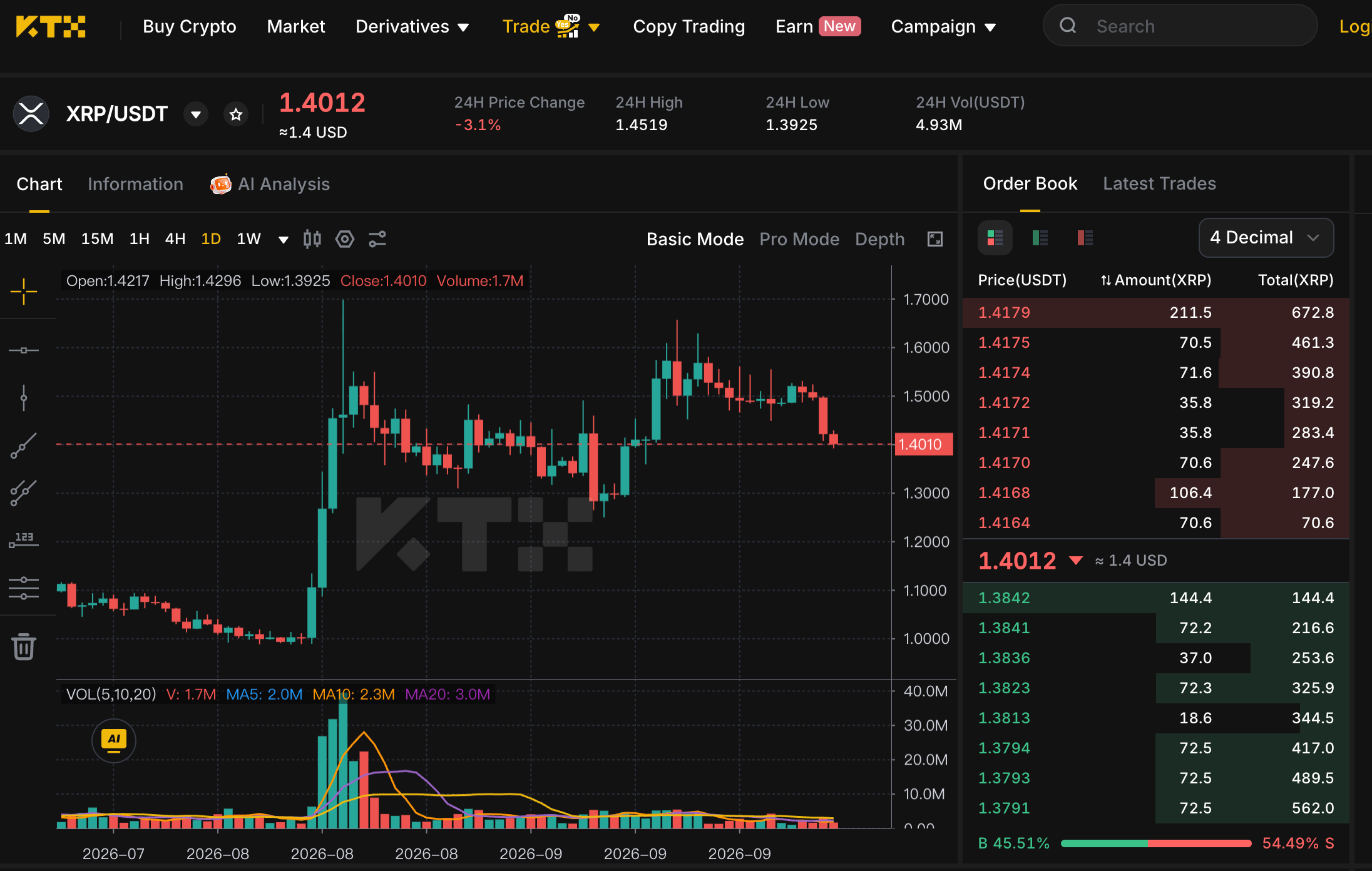Open the Earn page
The height and width of the screenshot is (871, 1372).
818,27
